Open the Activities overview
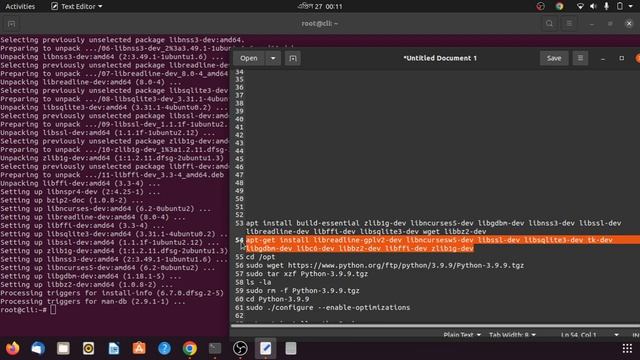The width and height of the screenshot is (640, 360). pos(20,6)
